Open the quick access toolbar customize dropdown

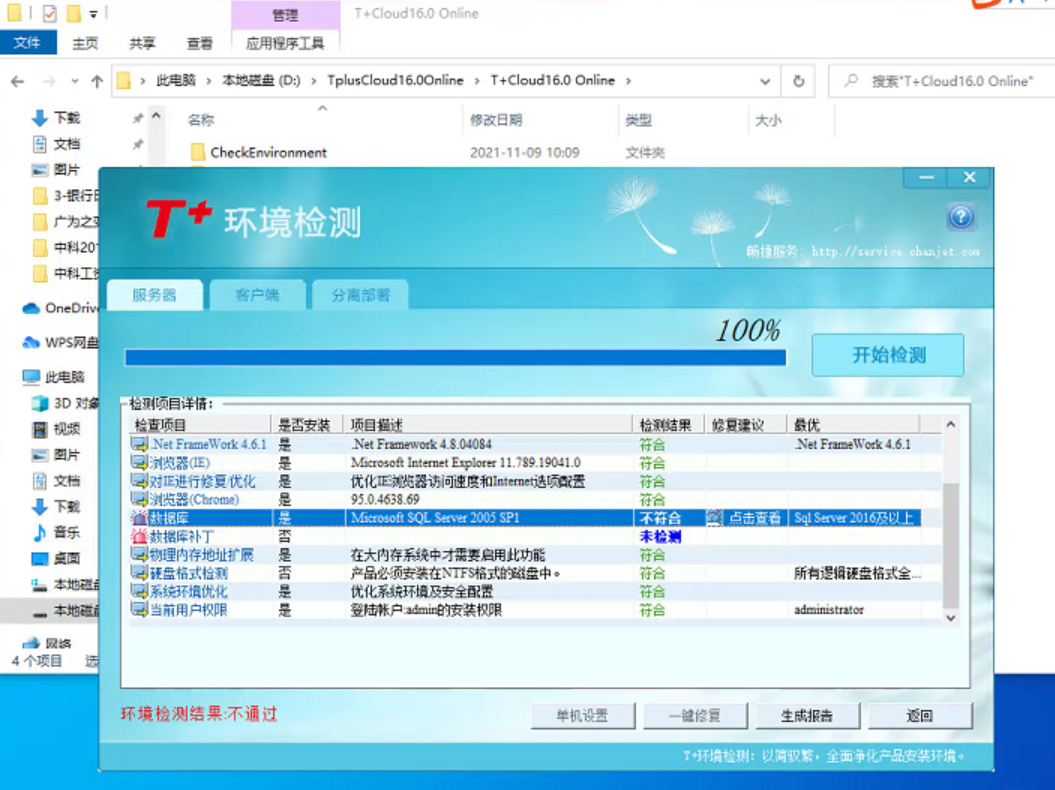94,13
